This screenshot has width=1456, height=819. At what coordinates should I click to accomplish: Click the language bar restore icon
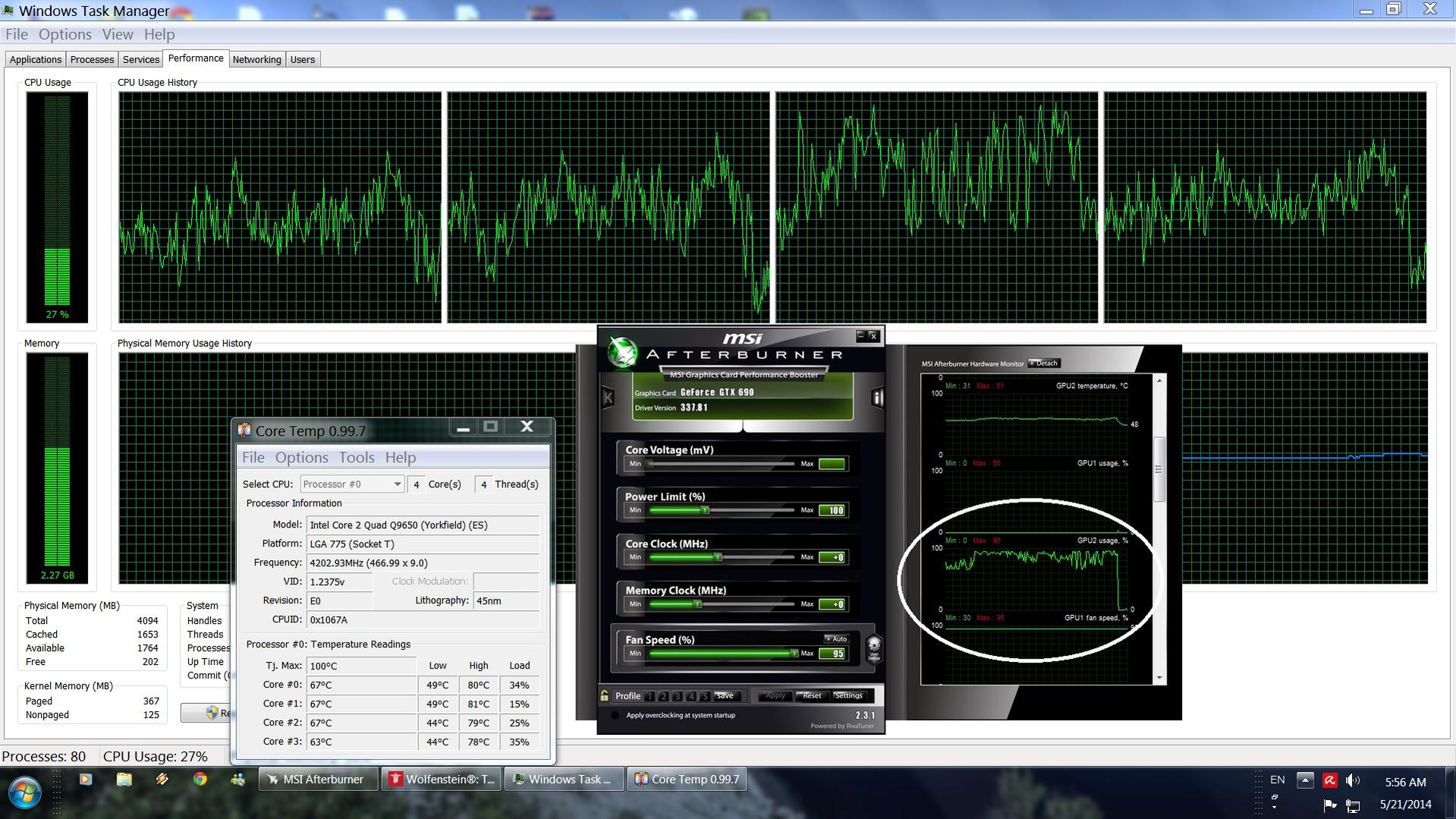[x=1274, y=797]
